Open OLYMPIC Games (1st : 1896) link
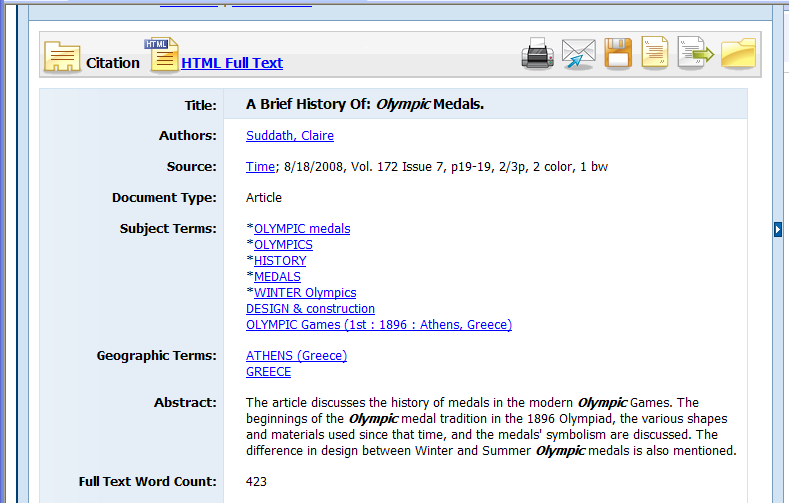The image size is (789, 503). (379, 325)
